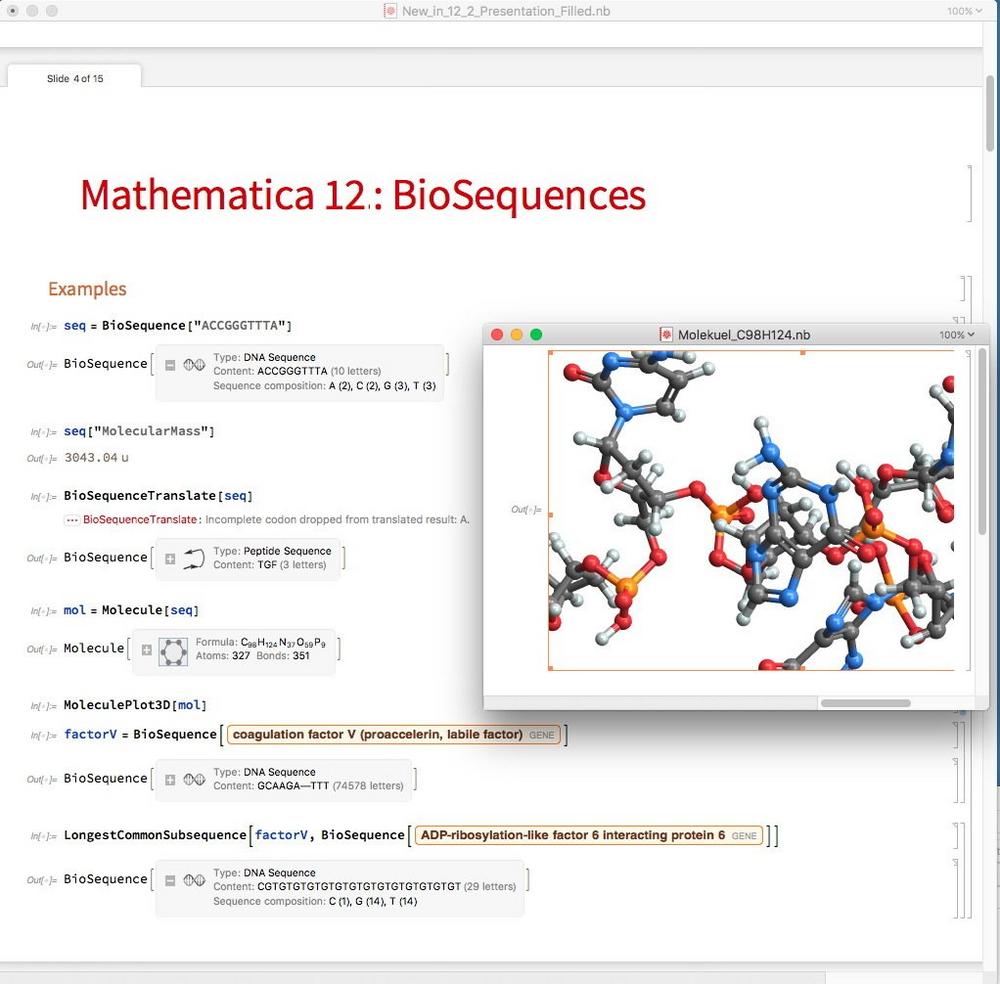The height and width of the screenshot is (984, 1000).
Task: Click the horizontal scrollbar in Molekuel window
Action: tap(865, 703)
